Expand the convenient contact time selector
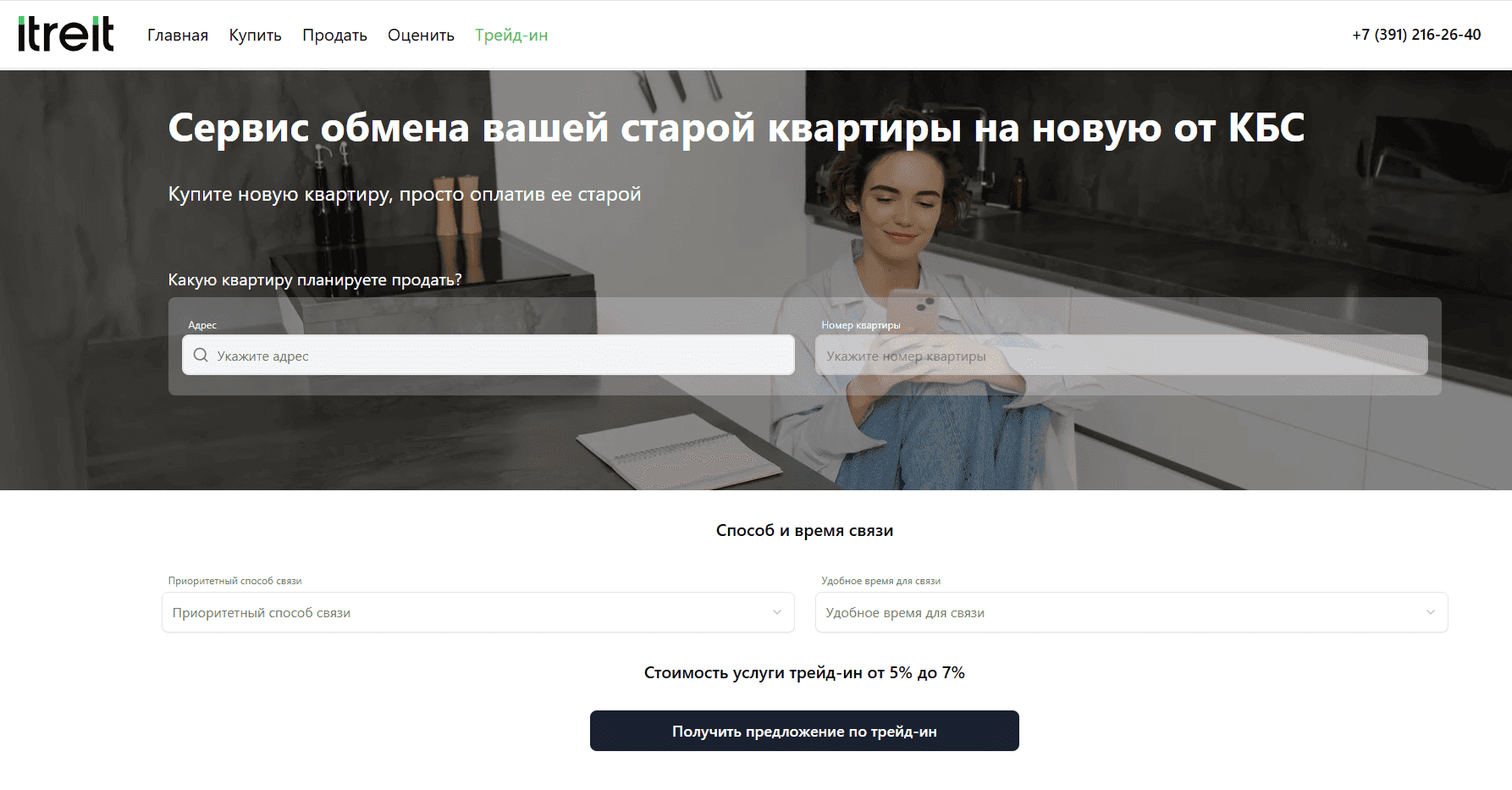 [x=1132, y=612]
